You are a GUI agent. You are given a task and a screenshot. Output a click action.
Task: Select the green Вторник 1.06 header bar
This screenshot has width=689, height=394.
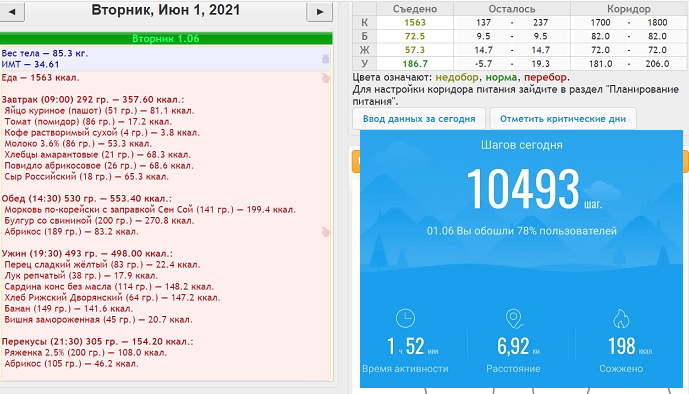coord(166,39)
